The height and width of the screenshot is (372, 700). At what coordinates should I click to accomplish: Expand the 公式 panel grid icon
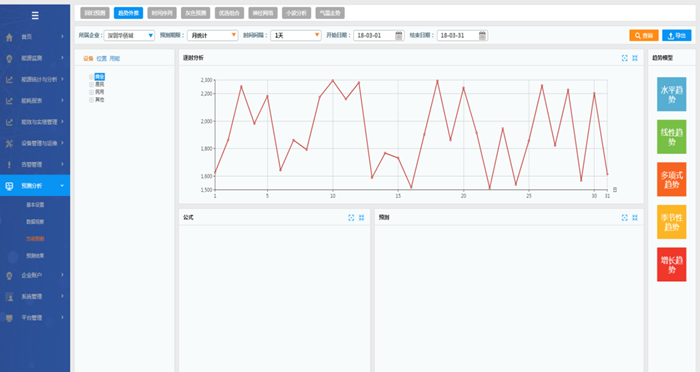point(362,217)
